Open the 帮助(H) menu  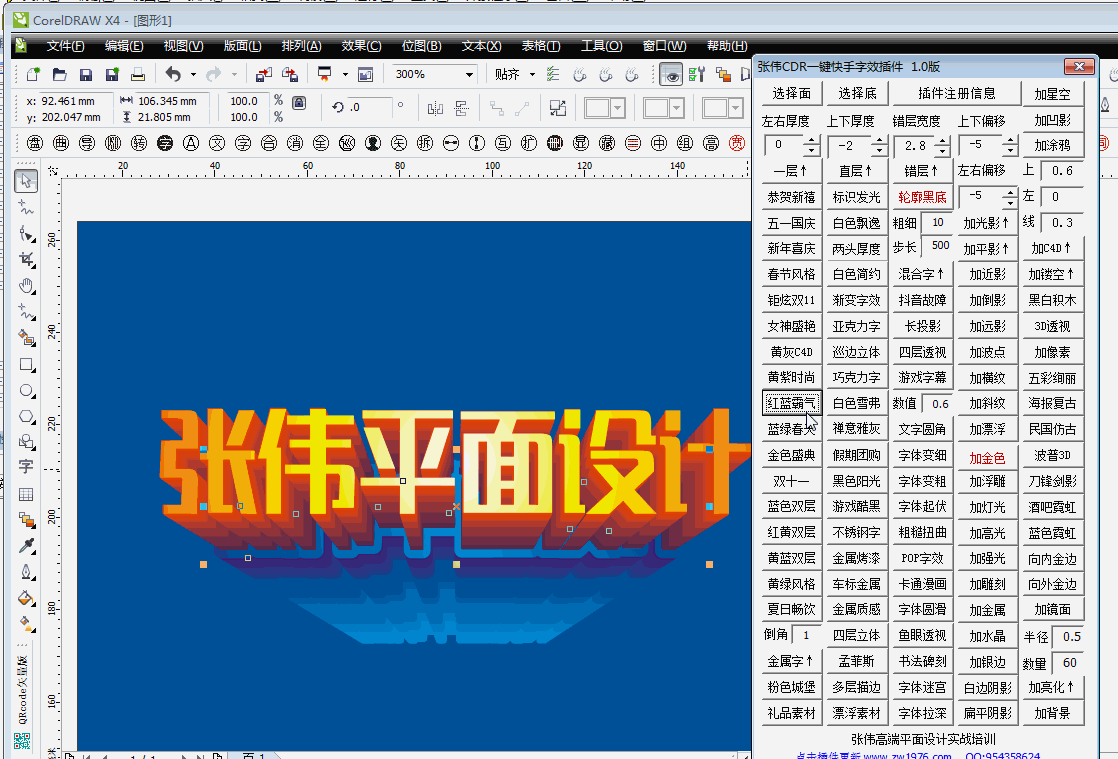[x=727, y=46]
